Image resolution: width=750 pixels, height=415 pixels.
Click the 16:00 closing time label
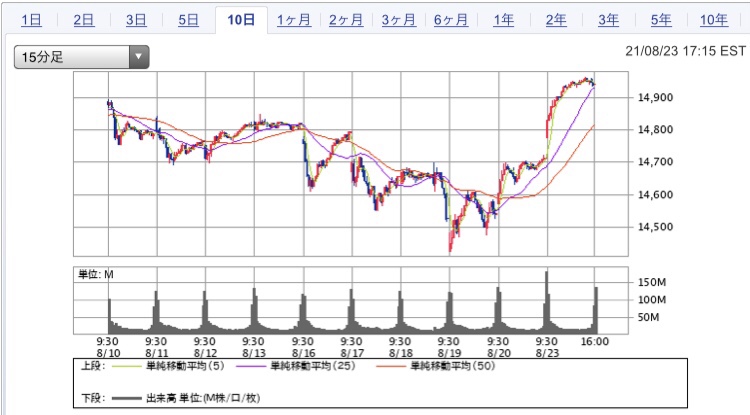[x=595, y=341]
